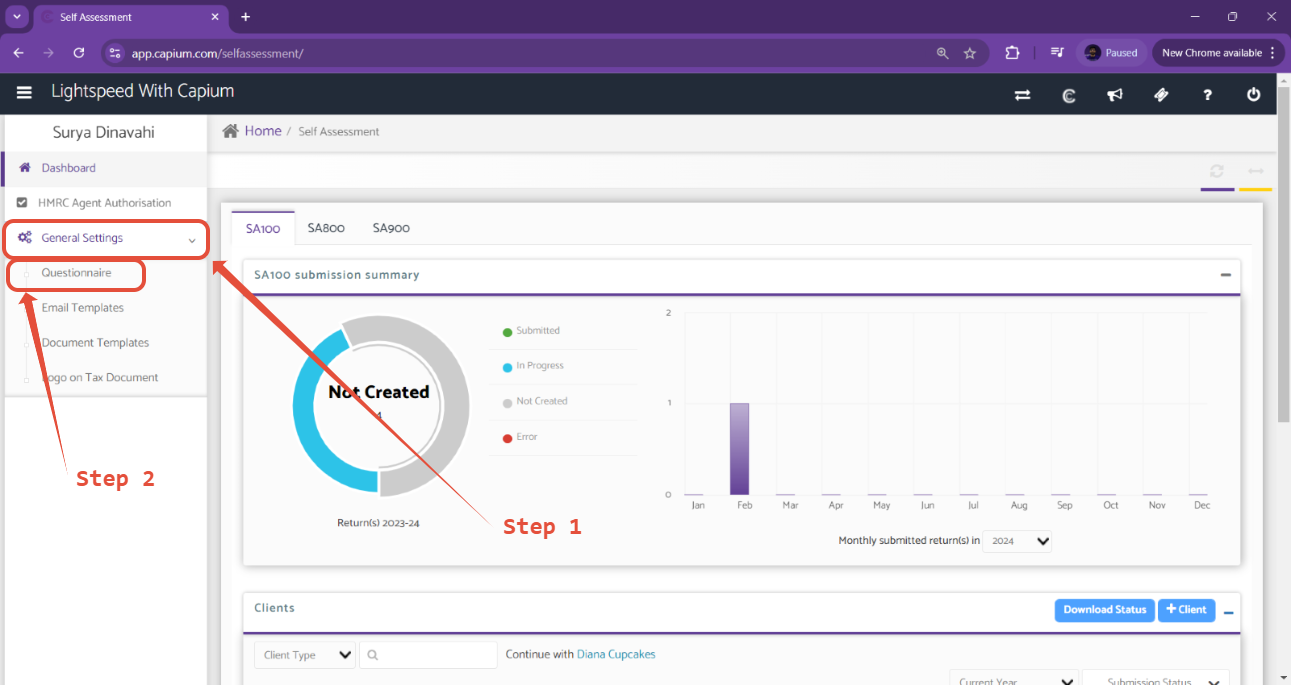Click the Lightspeed With Capium title
This screenshot has height=685, width=1291.
[x=143, y=91]
